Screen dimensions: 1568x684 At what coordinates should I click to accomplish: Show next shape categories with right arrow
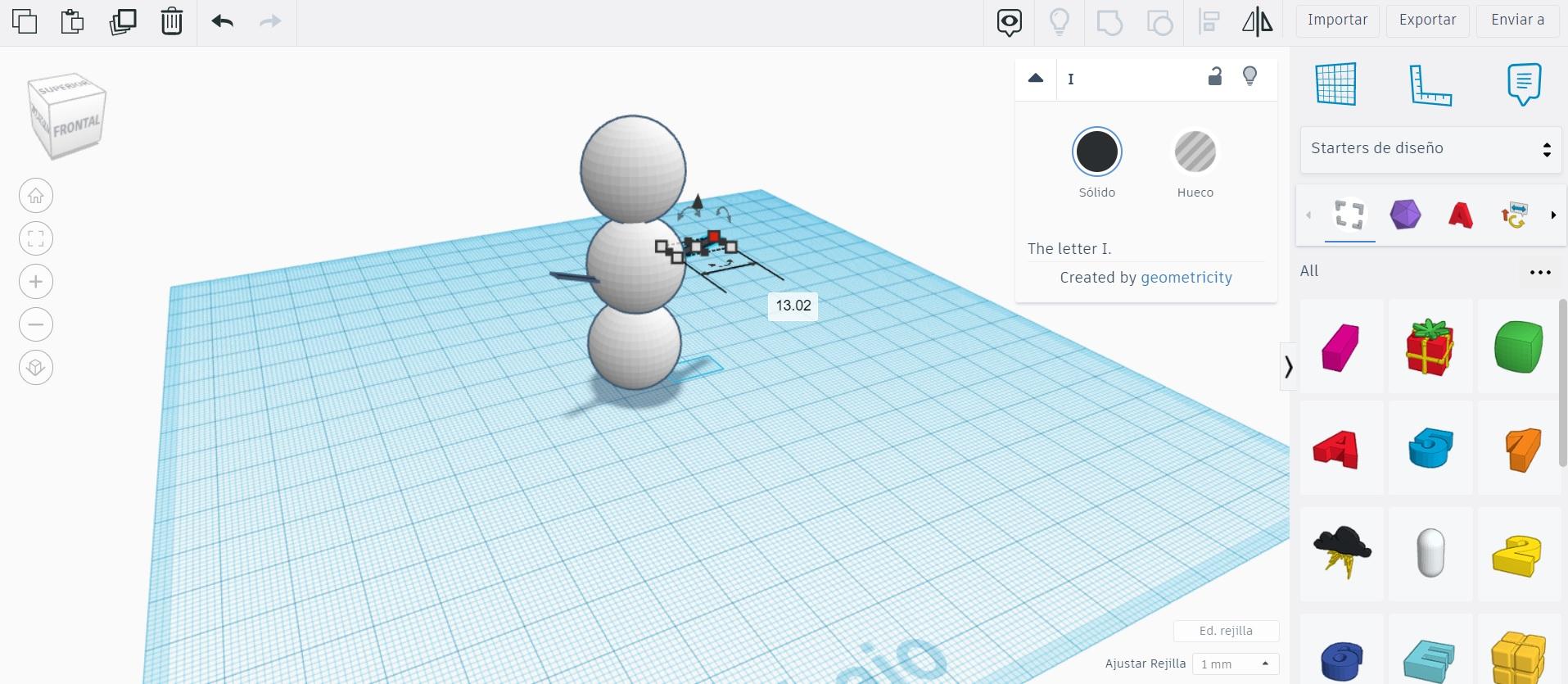(1553, 215)
